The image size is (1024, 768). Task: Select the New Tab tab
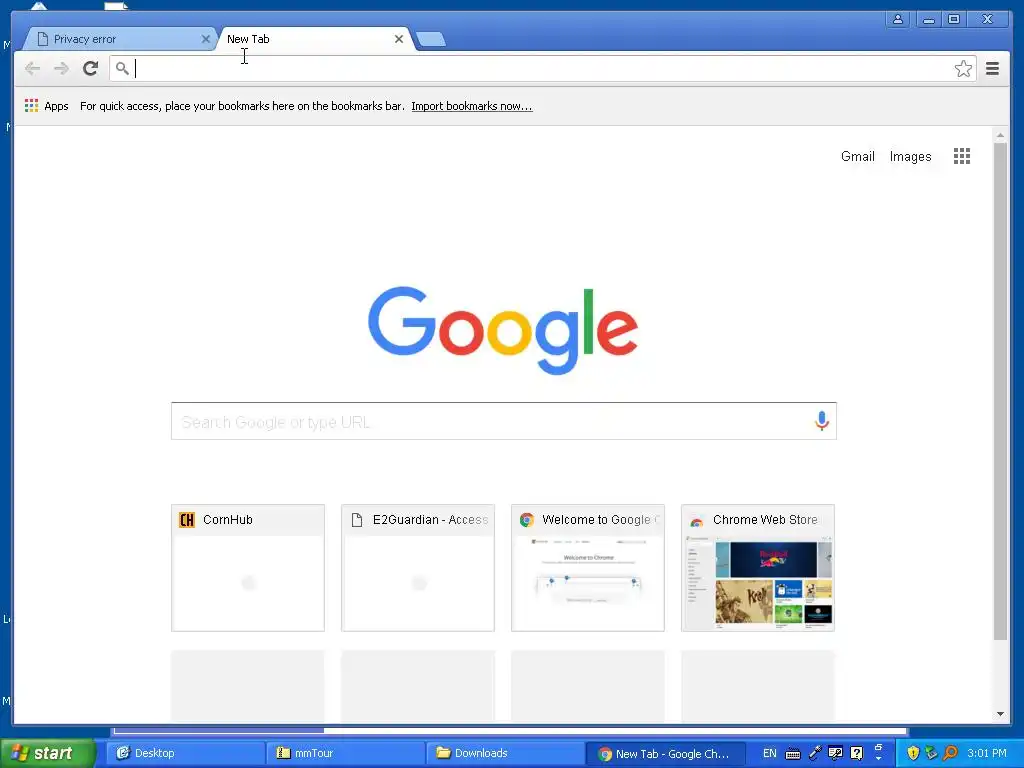tap(313, 39)
